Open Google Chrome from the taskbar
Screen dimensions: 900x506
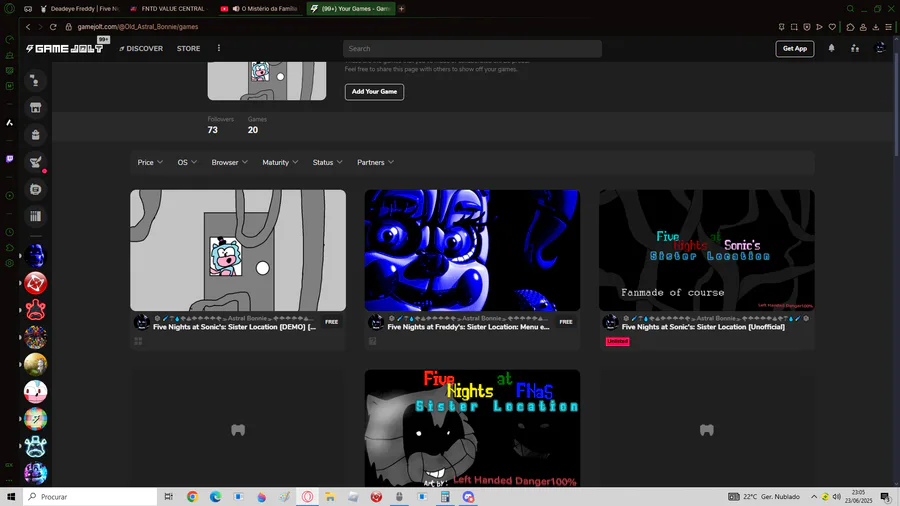[x=192, y=497]
